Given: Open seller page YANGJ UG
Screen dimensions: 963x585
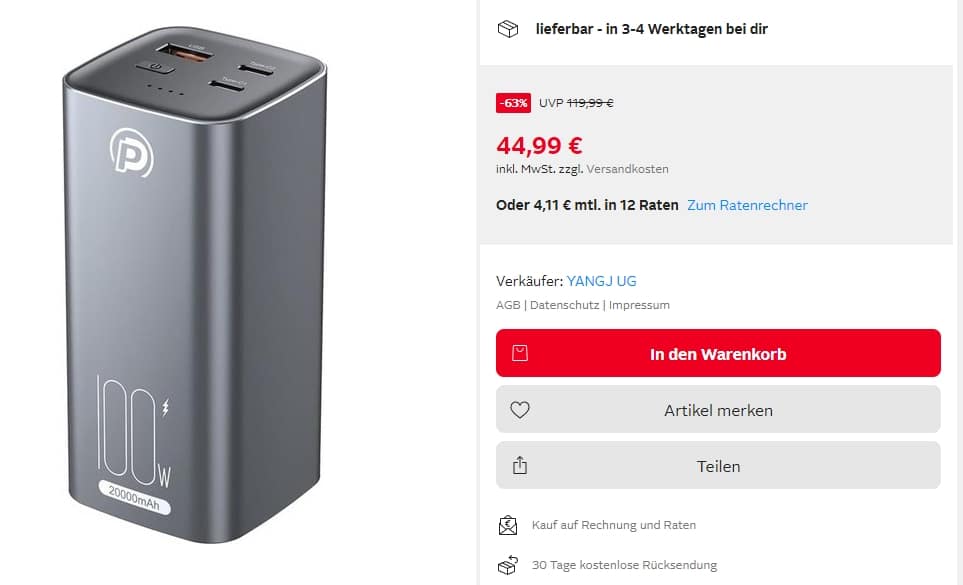Looking at the screenshot, I should click(601, 281).
